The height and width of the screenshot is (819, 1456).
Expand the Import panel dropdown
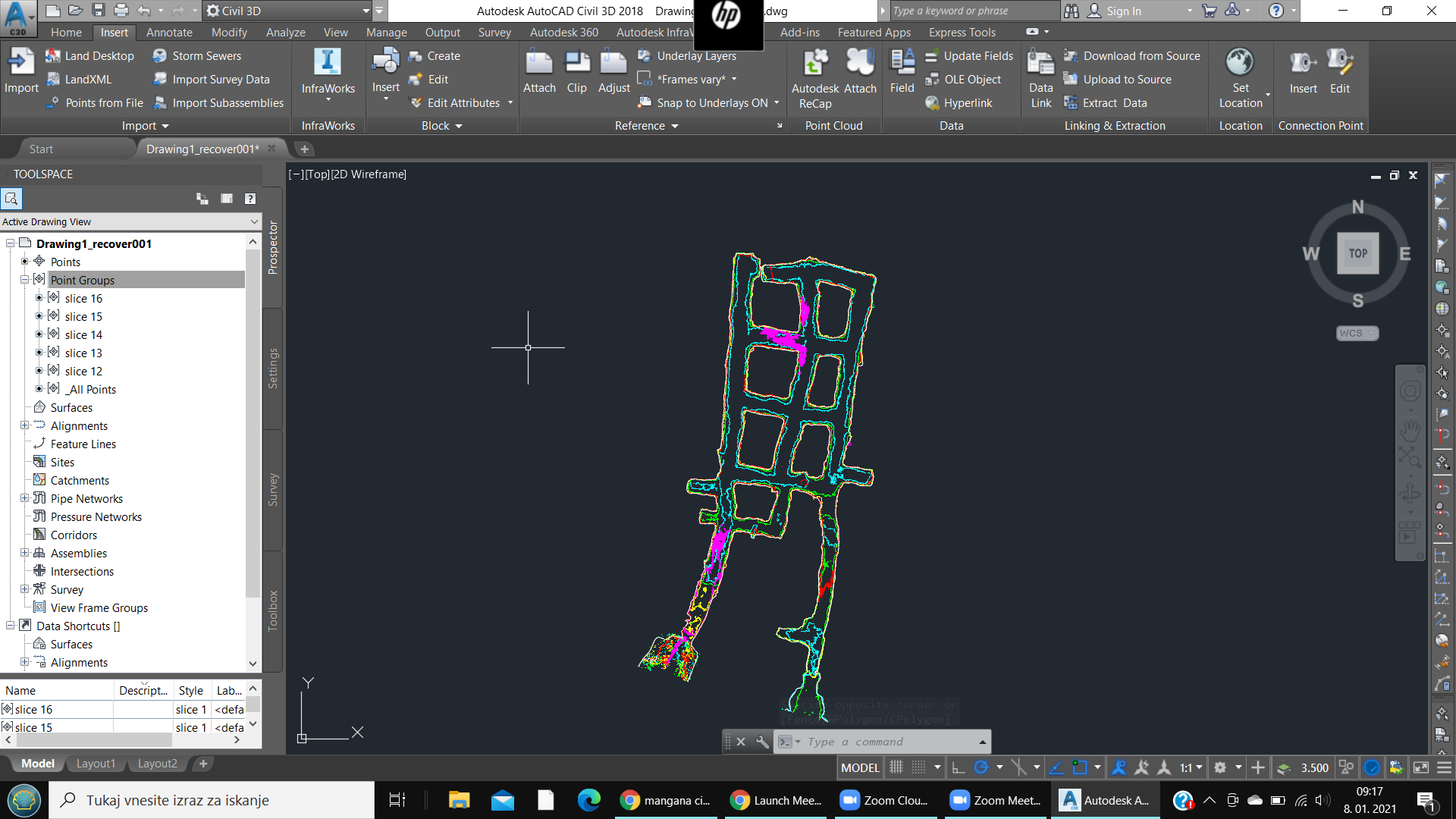[x=145, y=126]
